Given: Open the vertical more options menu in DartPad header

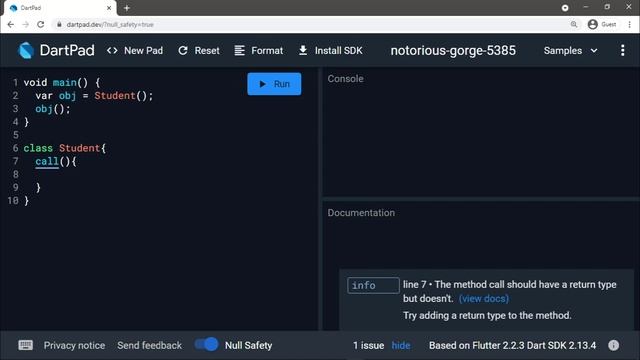Looking at the screenshot, I should pos(622,51).
